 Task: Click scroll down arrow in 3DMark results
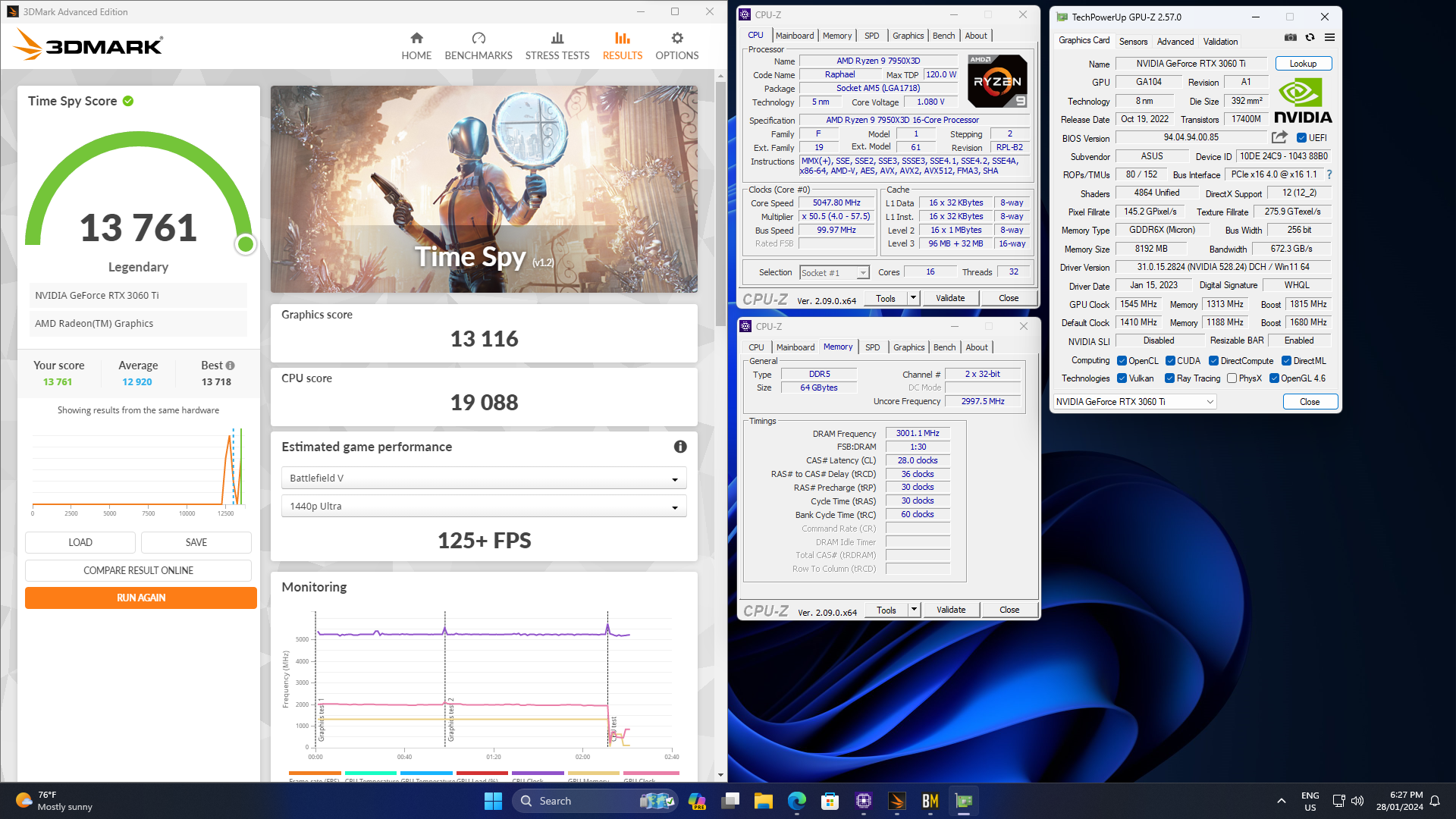tap(720, 775)
